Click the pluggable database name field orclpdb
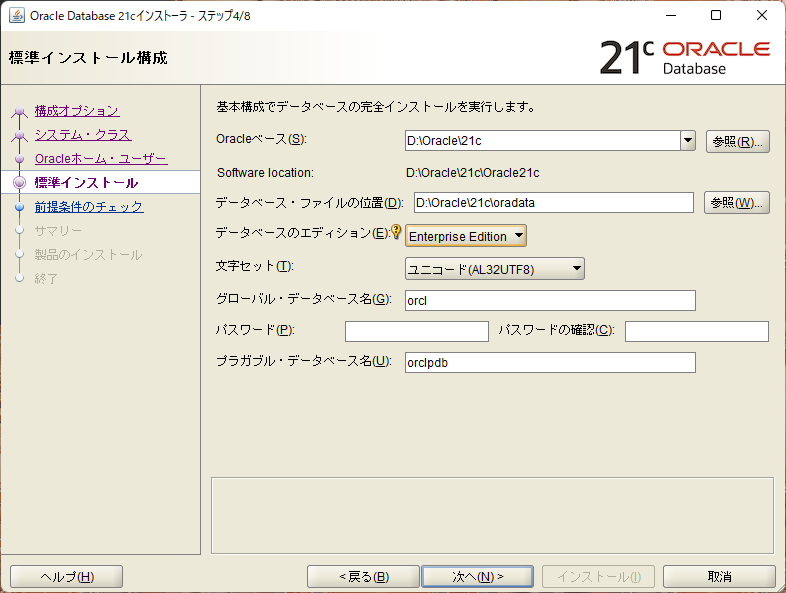The height and width of the screenshot is (593, 786). click(550, 362)
